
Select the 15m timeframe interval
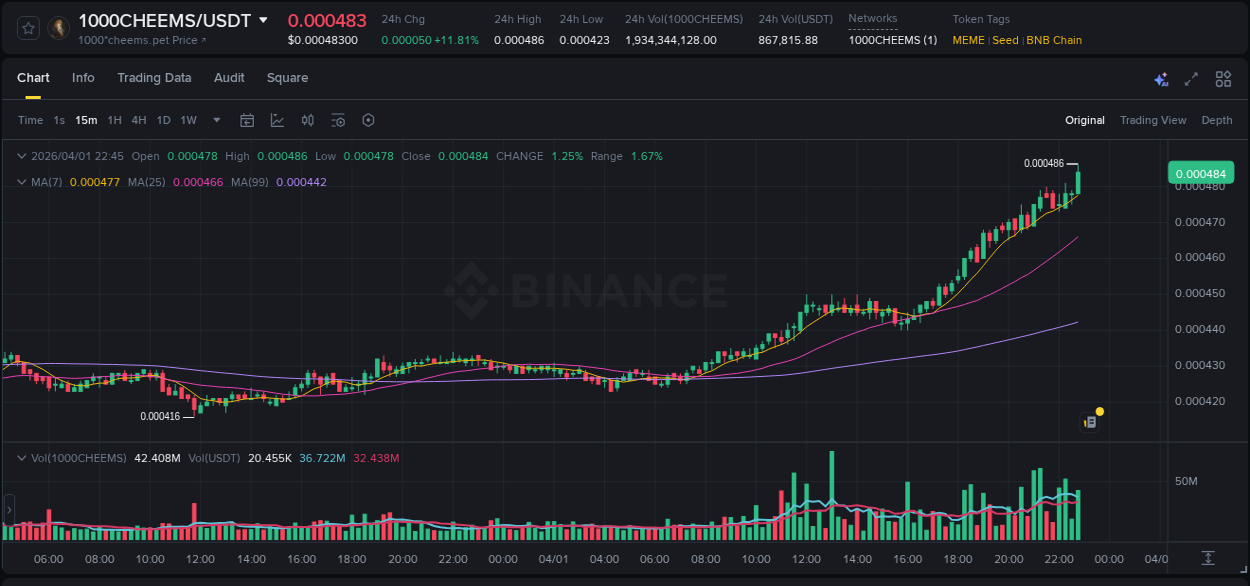pos(86,119)
